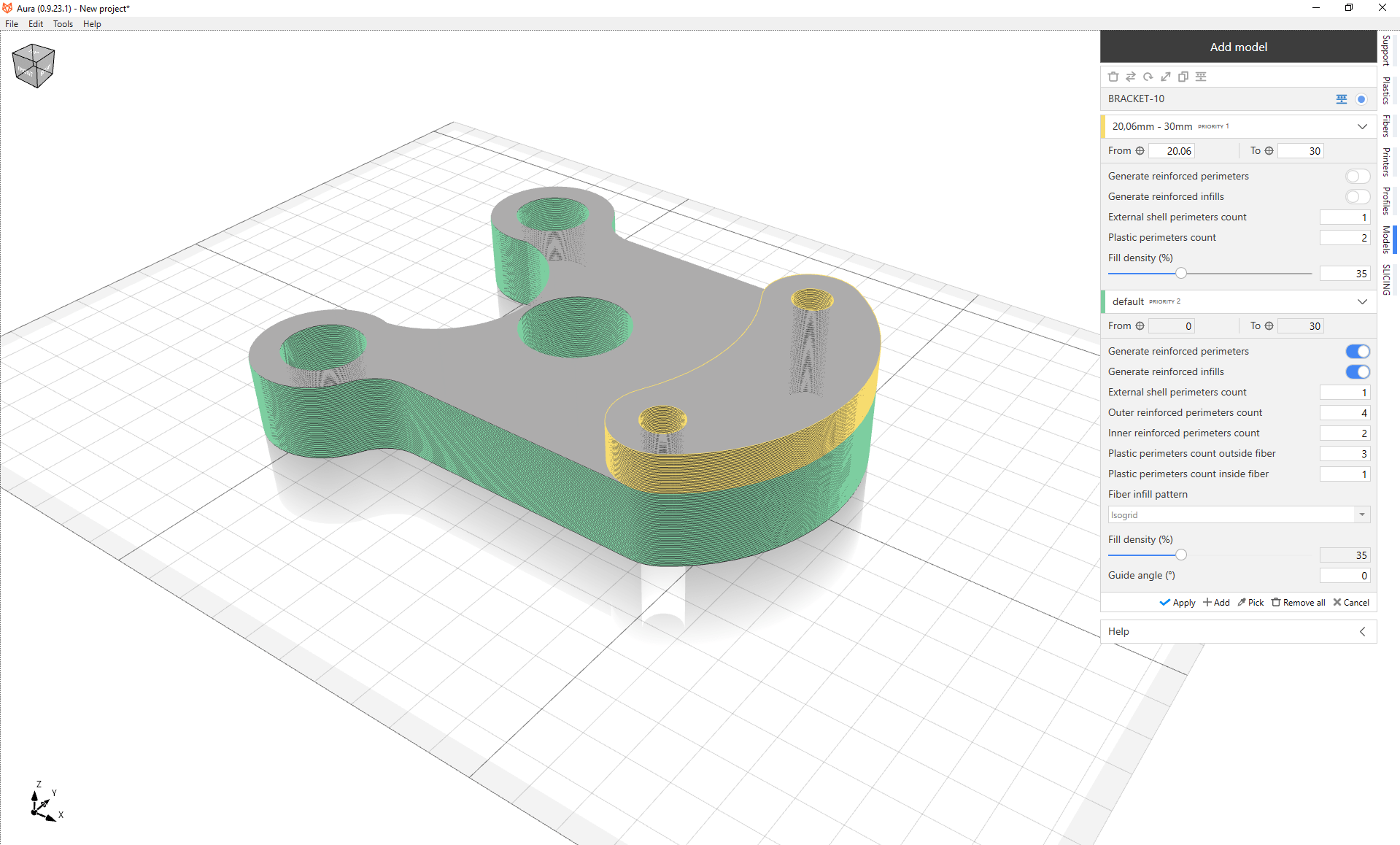Switch to the Fibers side tab
Viewport: 1400px width, 845px height.
pos(1386,126)
